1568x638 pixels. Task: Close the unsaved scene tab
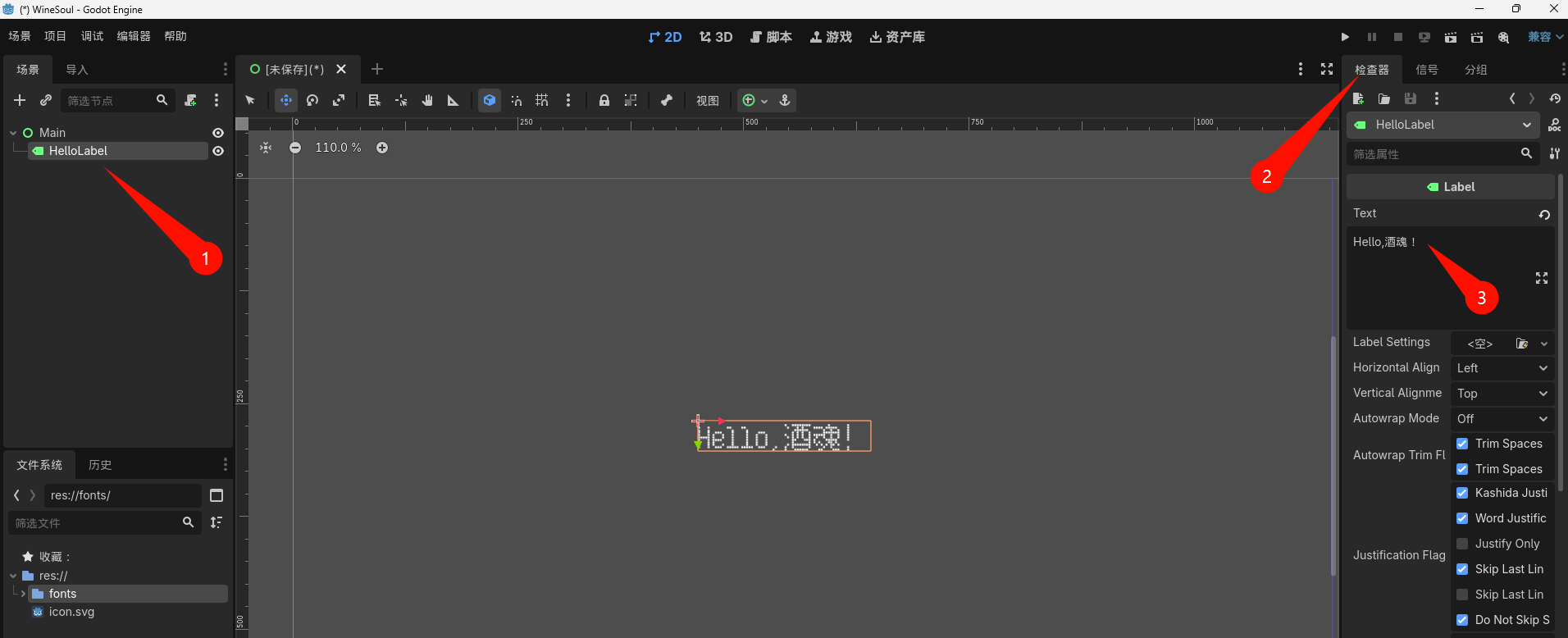coord(341,69)
